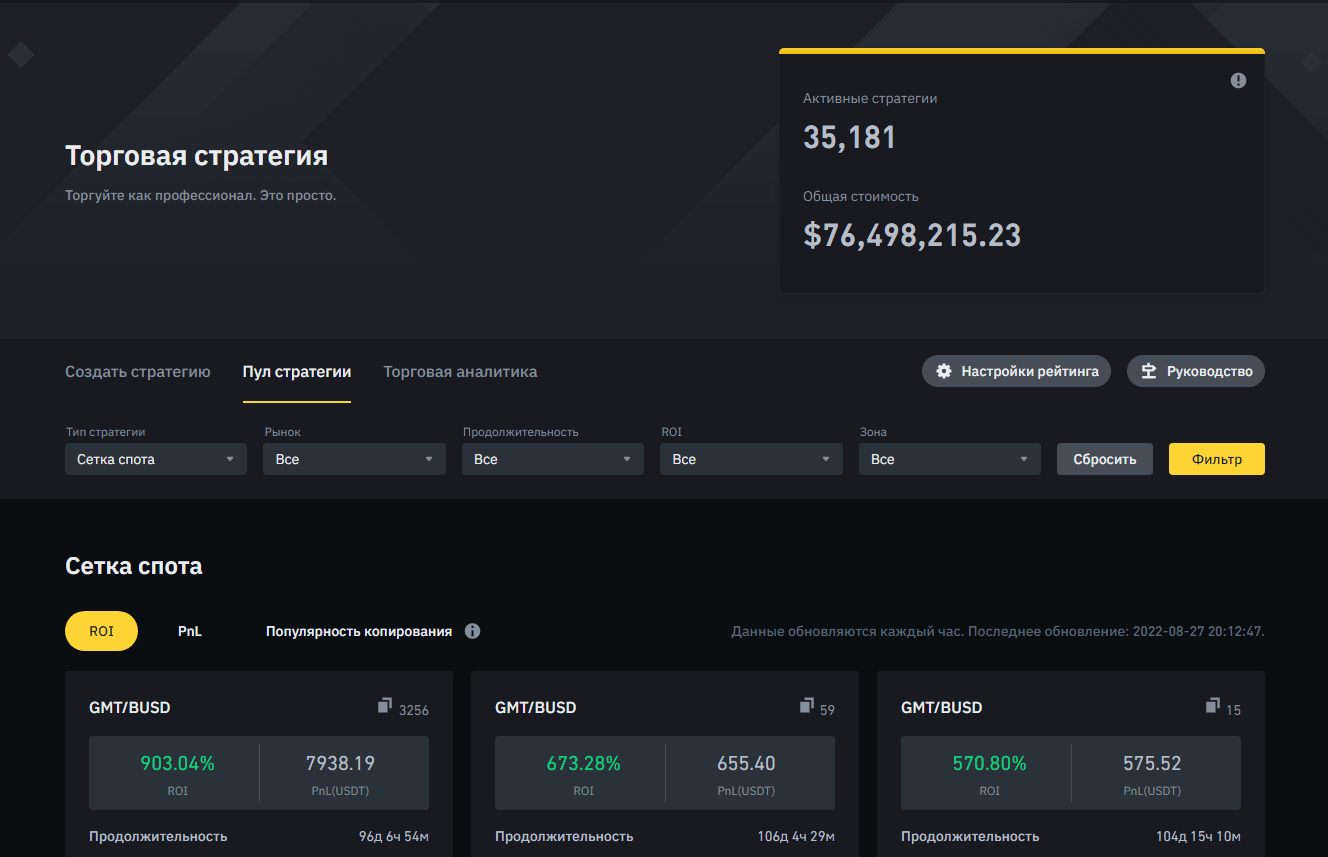Click copy icon on second GMT/BUSD card
The width and height of the screenshot is (1328, 857).
[806, 706]
